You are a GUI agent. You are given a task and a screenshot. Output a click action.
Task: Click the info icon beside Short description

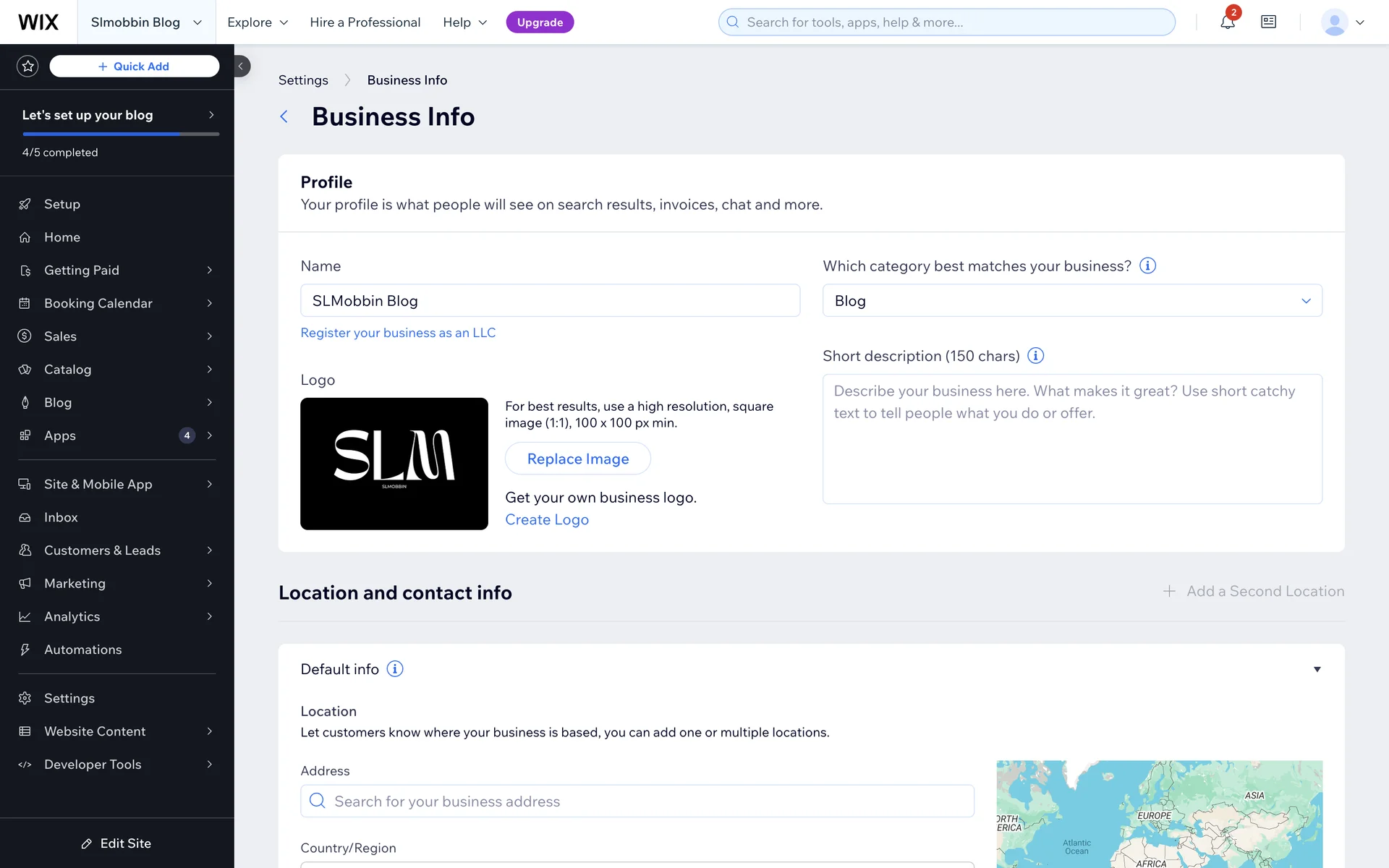click(1035, 356)
